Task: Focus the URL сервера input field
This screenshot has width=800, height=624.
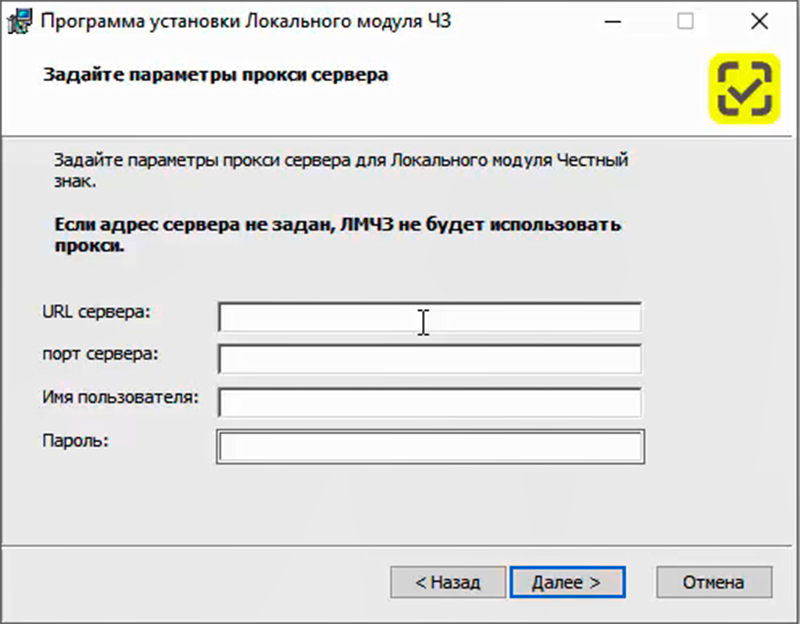Action: tap(429, 318)
